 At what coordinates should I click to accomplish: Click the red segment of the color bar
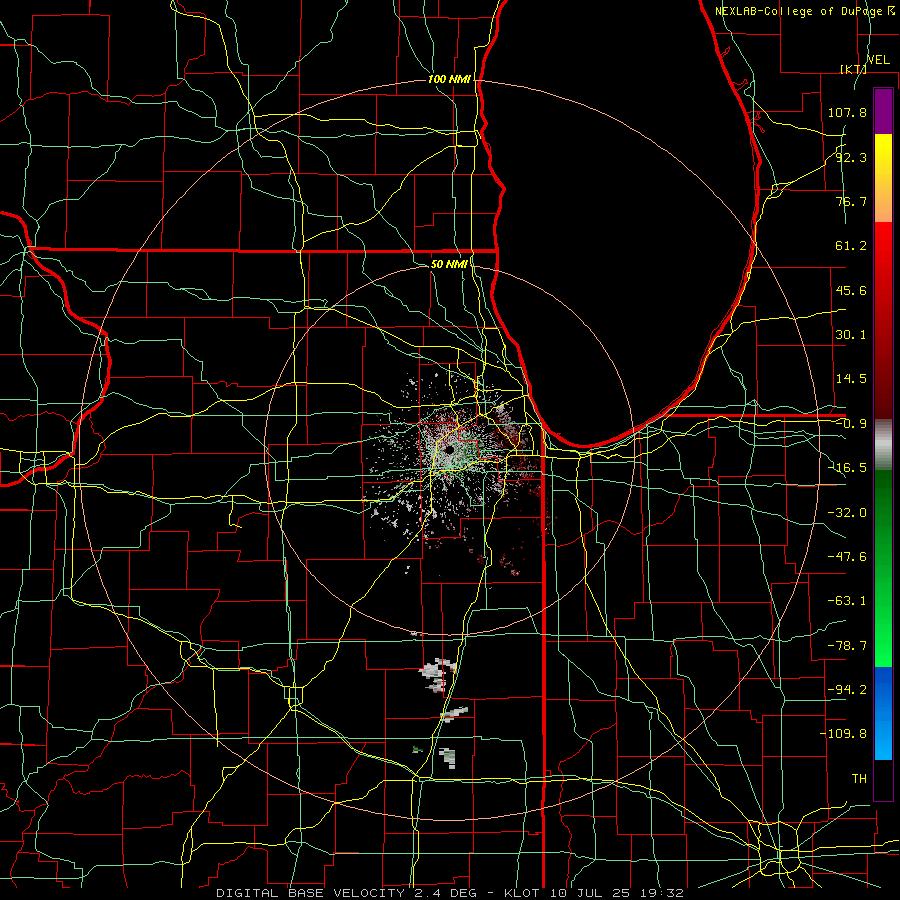click(x=883, y=320)
